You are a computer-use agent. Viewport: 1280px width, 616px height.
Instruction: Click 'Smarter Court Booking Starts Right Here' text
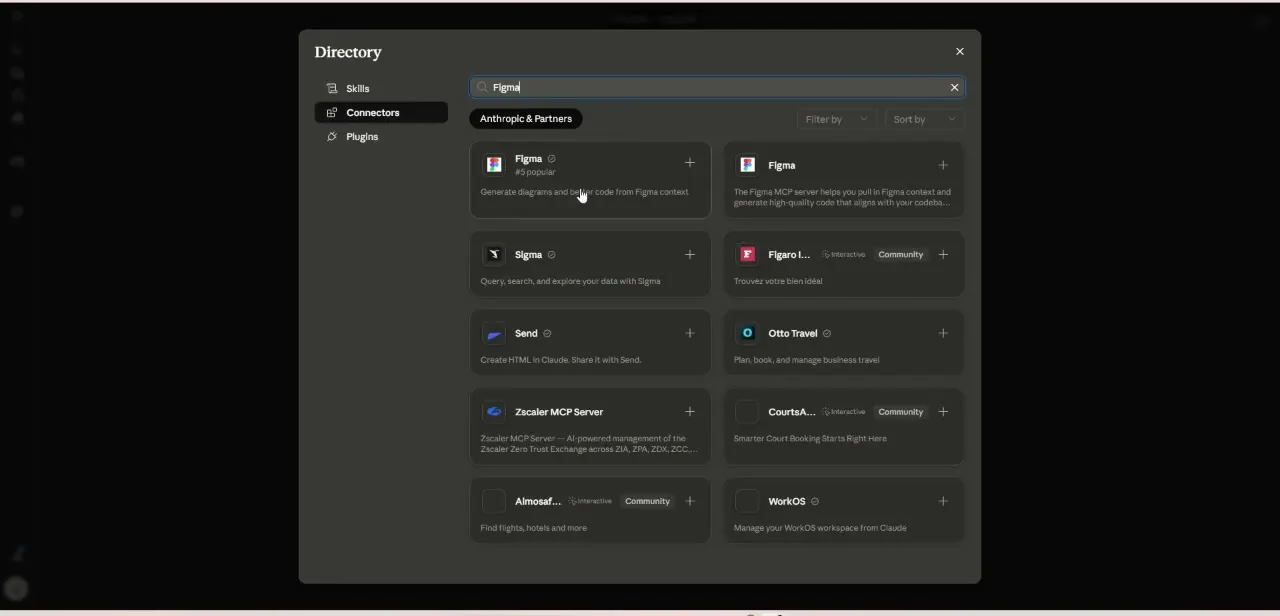point(810,438)
